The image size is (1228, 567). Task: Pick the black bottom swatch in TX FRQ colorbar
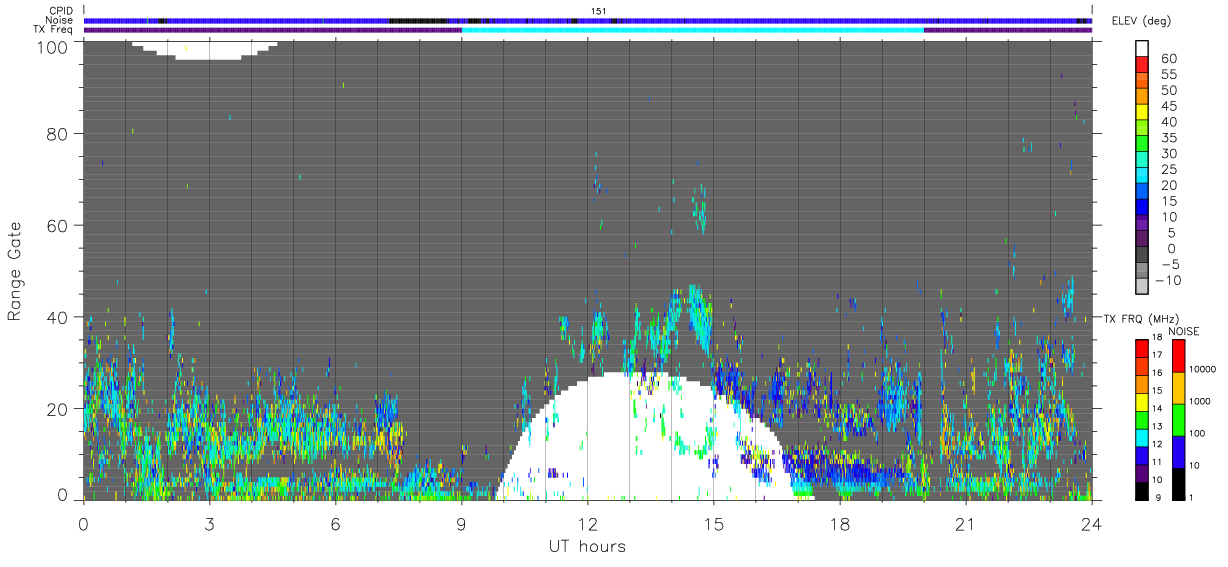pos(1142,491)
